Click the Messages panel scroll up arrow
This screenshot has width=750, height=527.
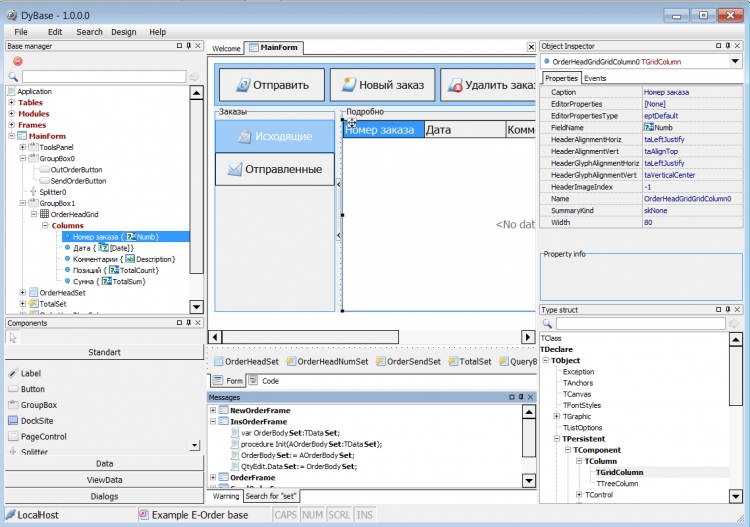point(529,412)
